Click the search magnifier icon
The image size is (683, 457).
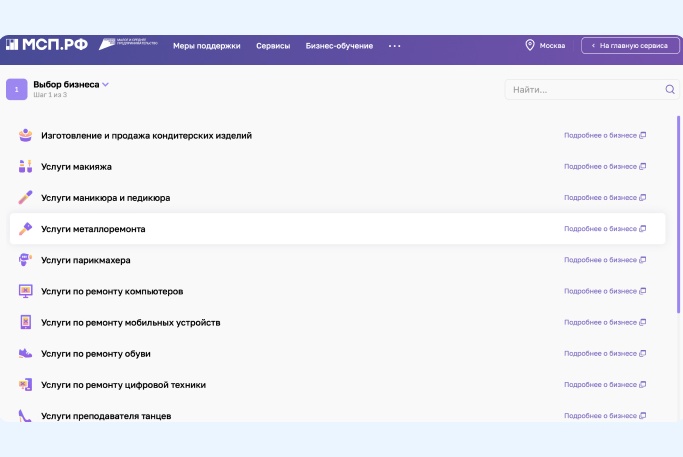670,90
